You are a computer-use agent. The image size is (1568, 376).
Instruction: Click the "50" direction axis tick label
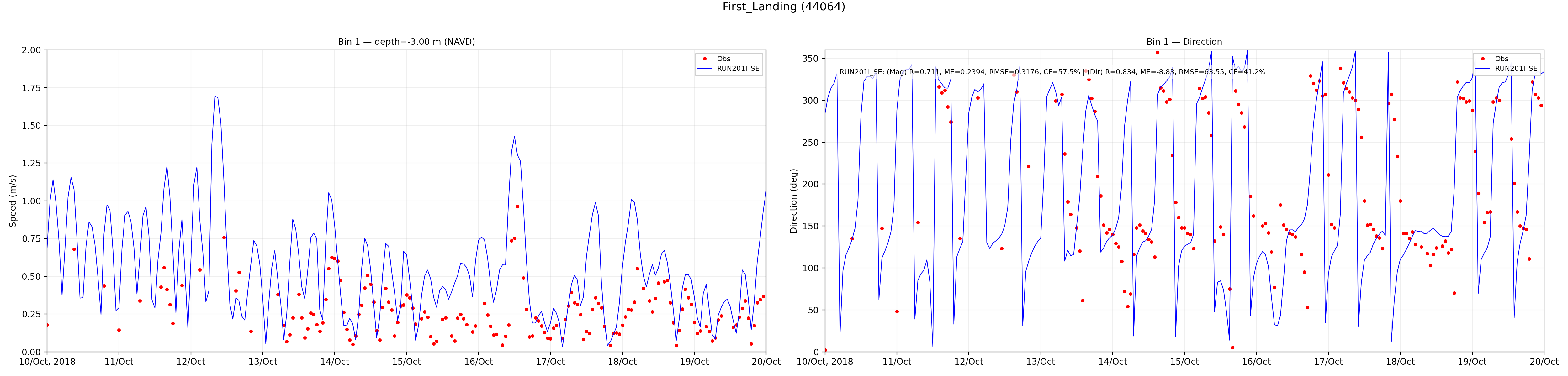click(813, 310)
